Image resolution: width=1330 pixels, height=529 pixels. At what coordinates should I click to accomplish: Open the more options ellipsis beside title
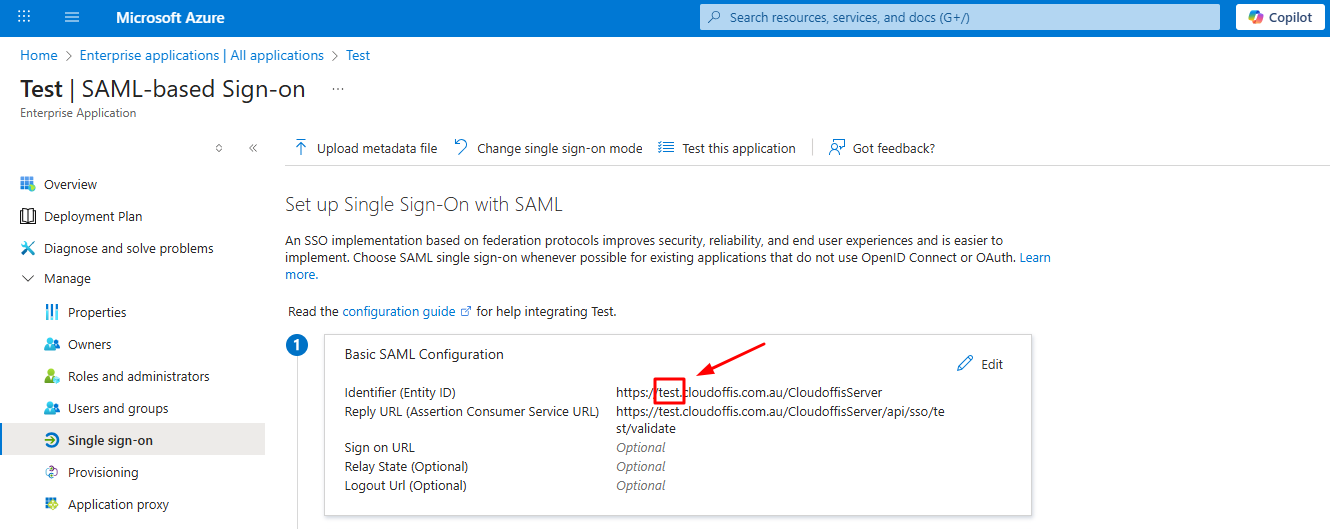click(338, 89)
